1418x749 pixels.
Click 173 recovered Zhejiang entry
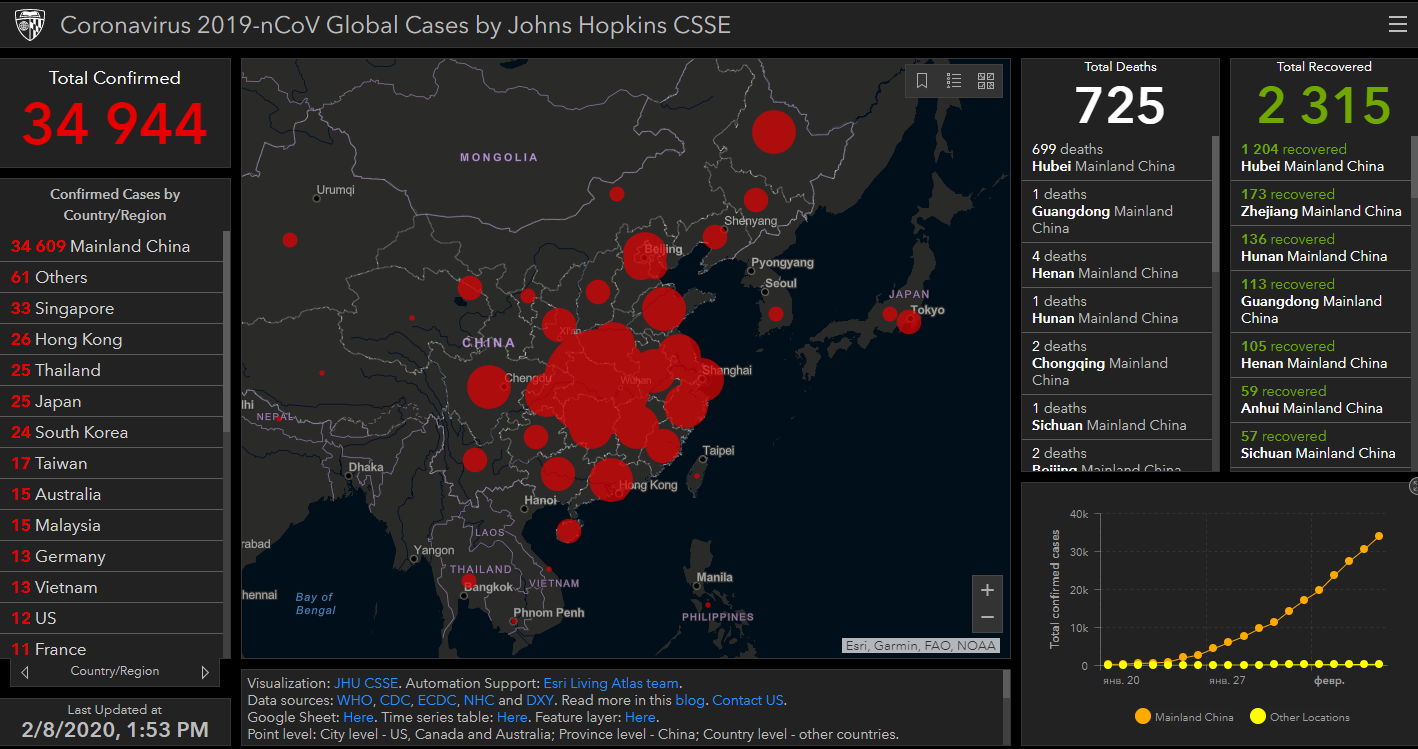pyautogui.click(x=1320, y=203)
